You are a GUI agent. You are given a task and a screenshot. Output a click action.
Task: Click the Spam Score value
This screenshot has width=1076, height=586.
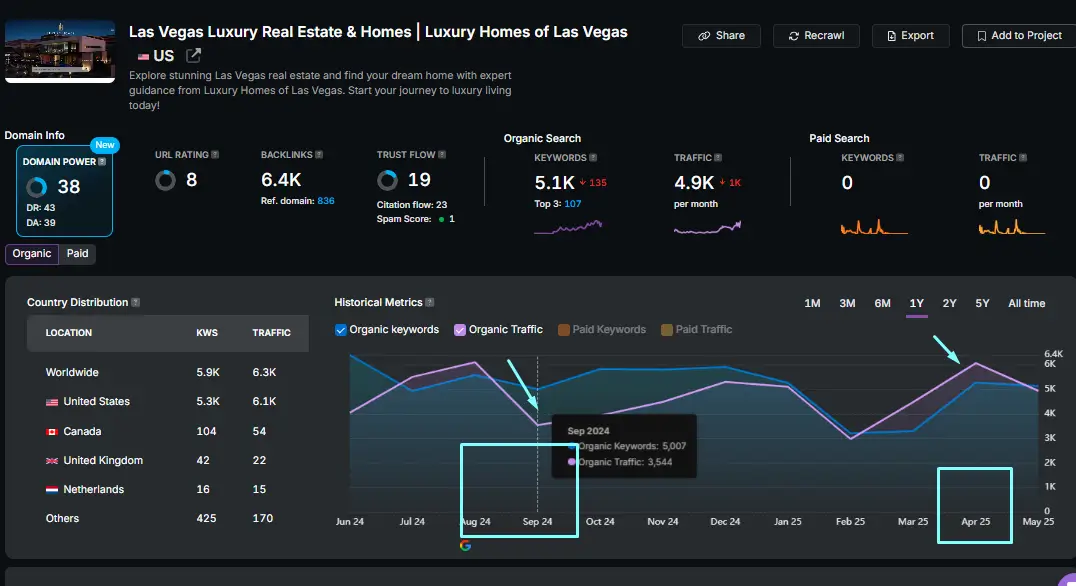pyautogui.click(x=451, y=219)
